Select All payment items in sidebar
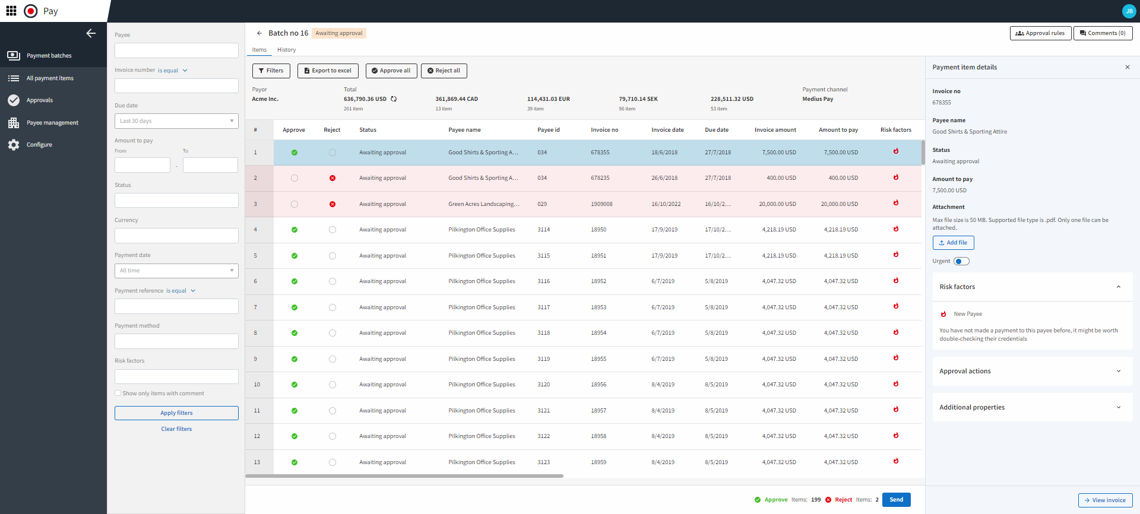This screenshot has width=1140, height=514. tap(50, 78)
